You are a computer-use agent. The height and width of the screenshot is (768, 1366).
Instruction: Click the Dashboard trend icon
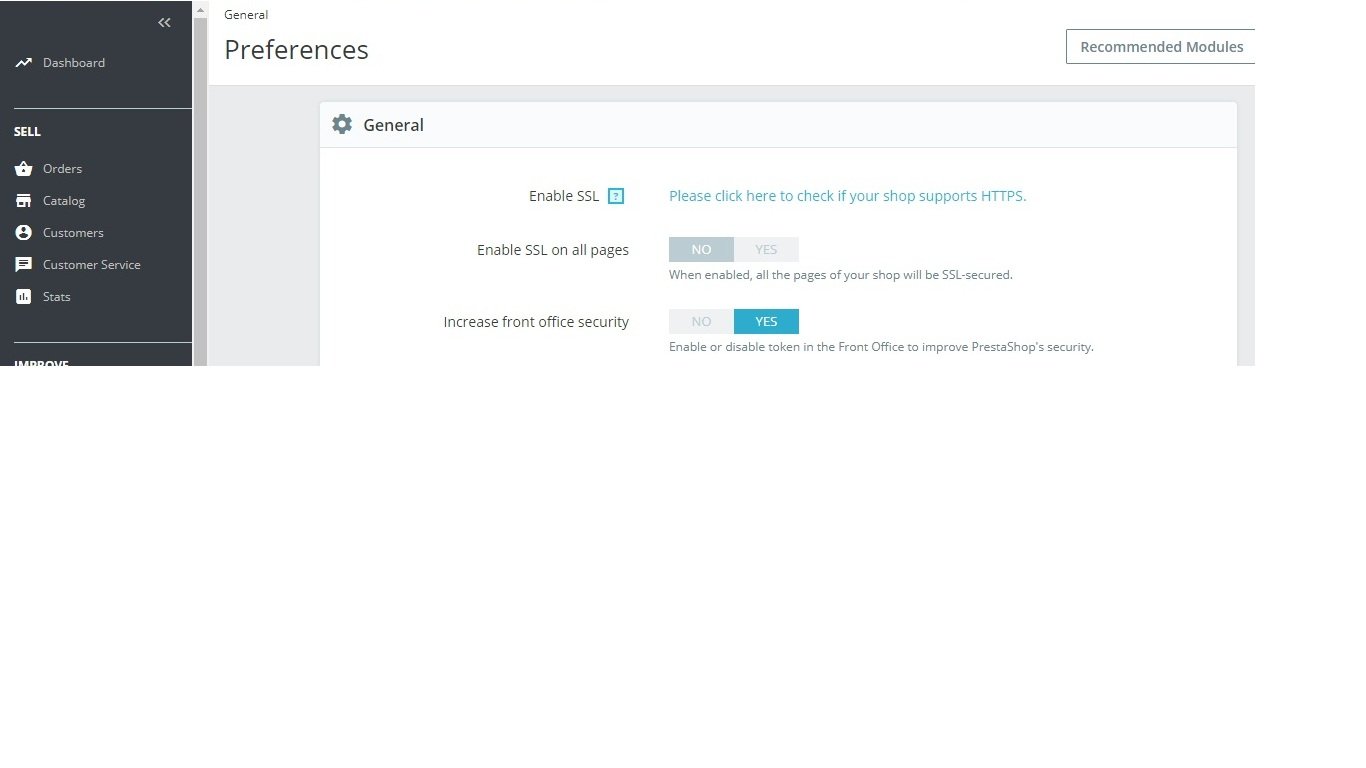click(24, 63)
